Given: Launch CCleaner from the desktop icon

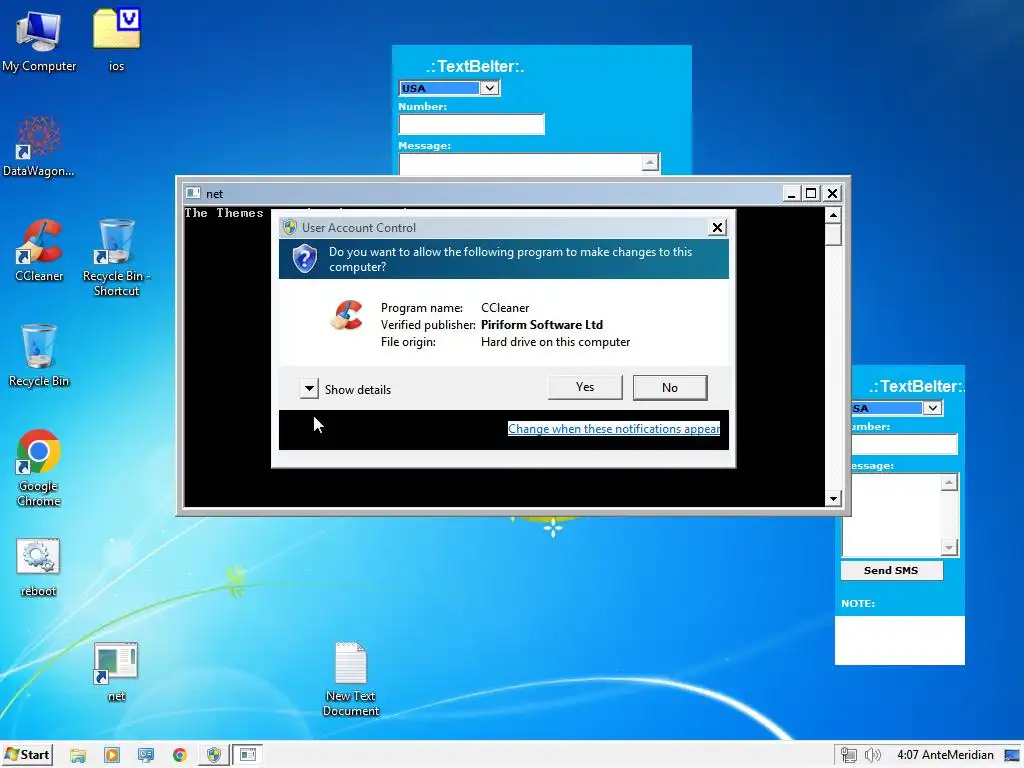Looking at the screenshot, I should (x=39, y=251).
